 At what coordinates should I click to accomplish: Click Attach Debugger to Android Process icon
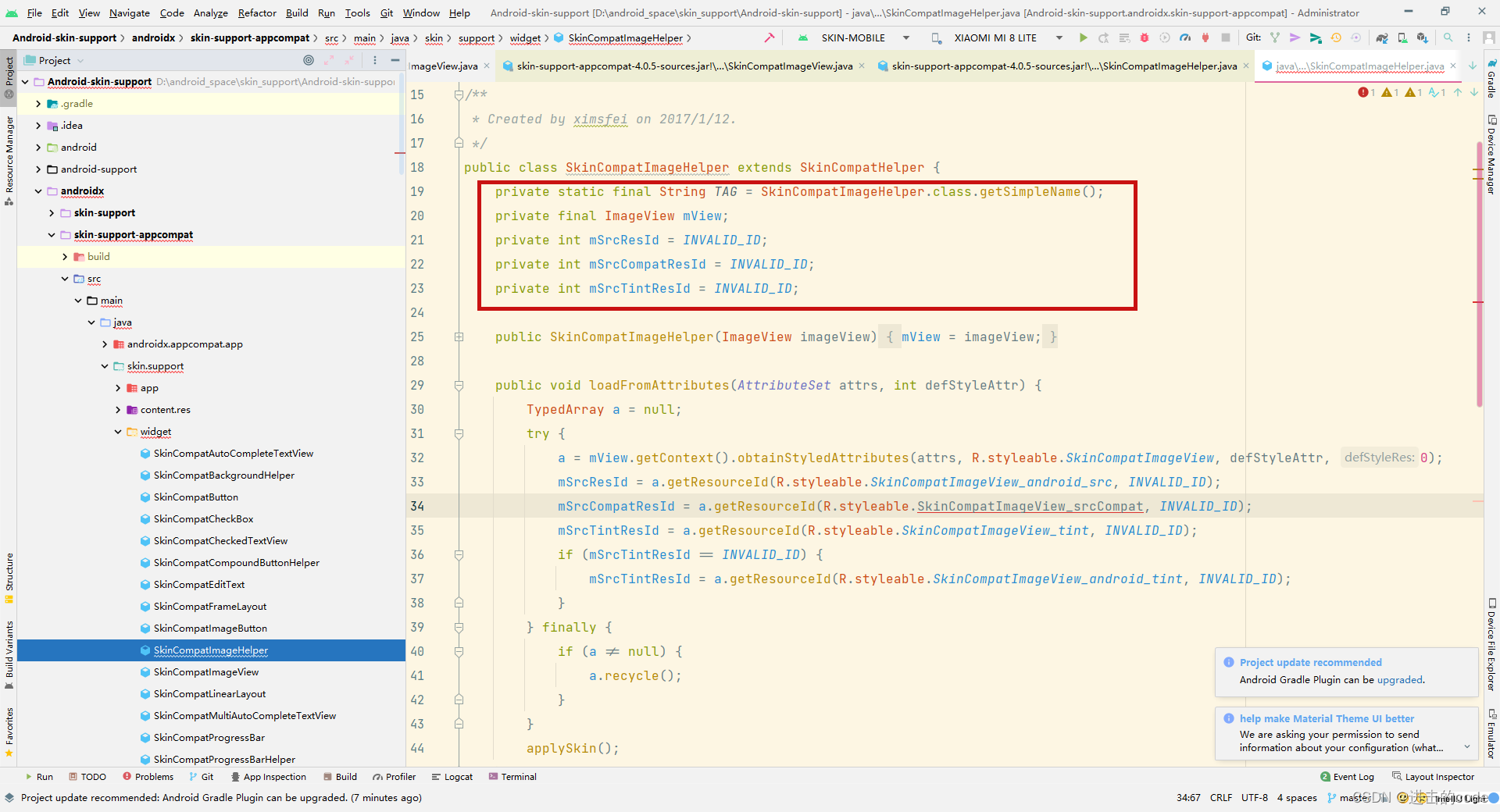1205,37
